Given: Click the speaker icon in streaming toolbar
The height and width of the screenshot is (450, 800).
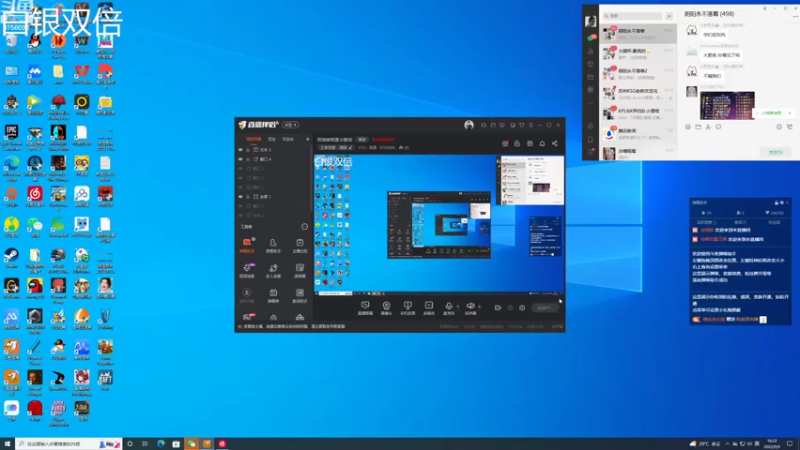Looking at the screenshot, I should (x=470, y=306).
